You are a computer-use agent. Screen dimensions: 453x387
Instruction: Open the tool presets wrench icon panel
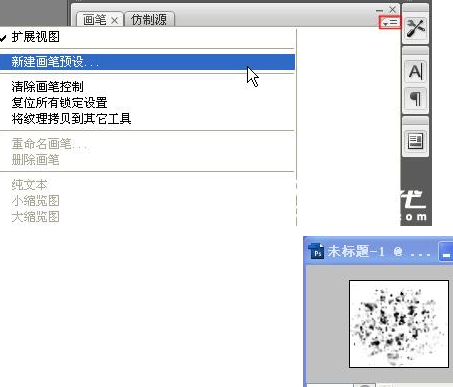[x=415, y=28]
